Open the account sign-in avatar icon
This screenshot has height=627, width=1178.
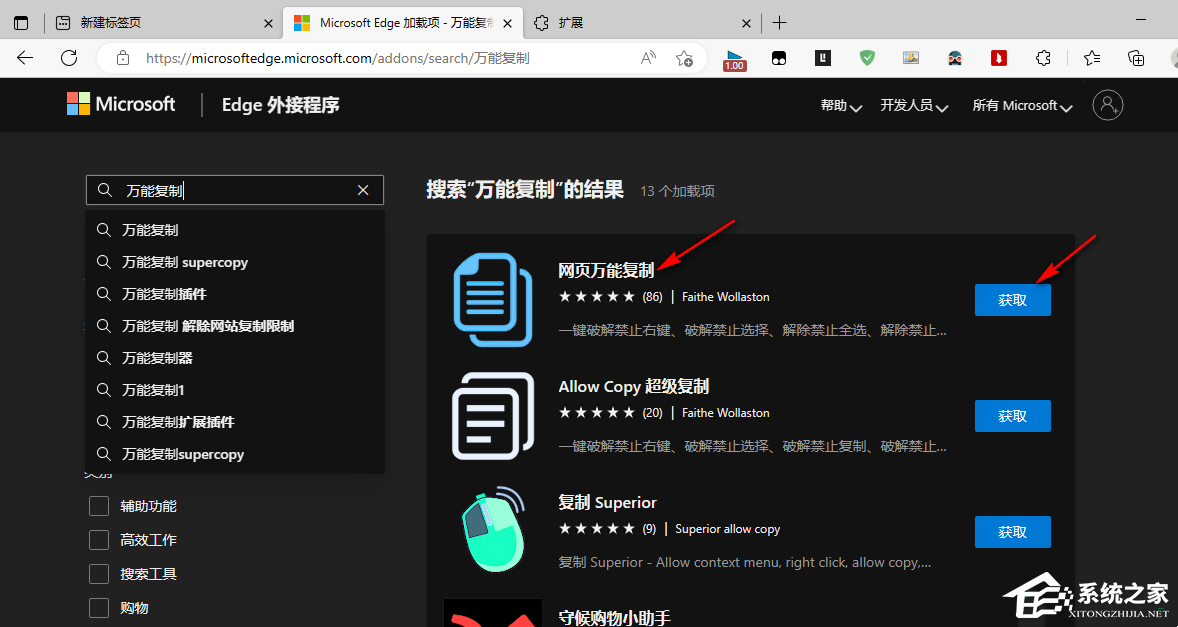pyautogui.click(x=1108, y=105)
